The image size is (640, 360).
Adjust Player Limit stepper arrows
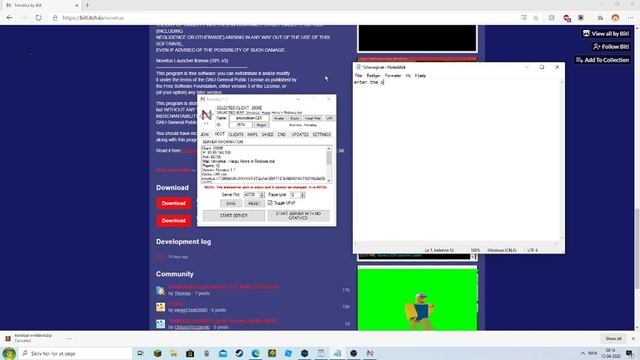click(302, 195)
